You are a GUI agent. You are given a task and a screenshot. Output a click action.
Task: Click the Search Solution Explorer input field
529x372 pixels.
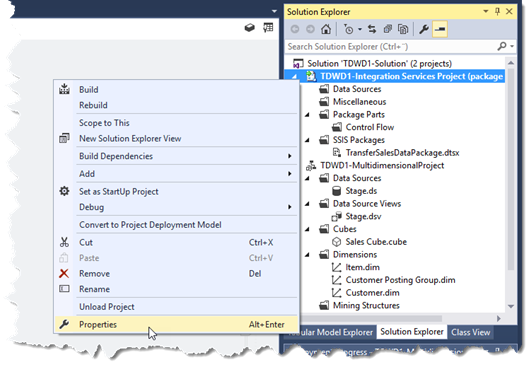click(391, 47)
